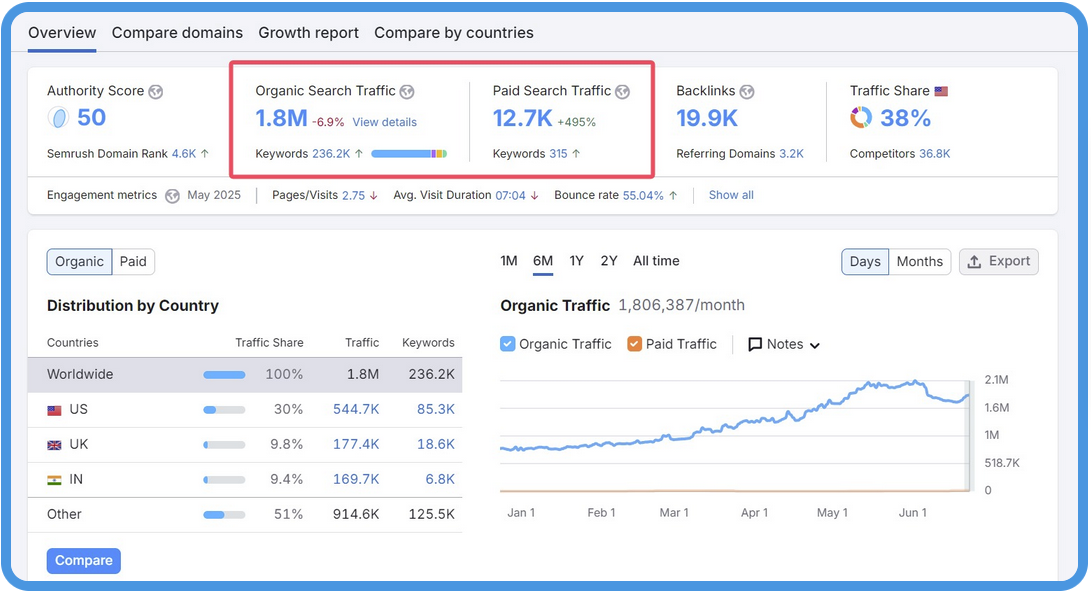Uncheck the Organic Traffic checkbox
Image resolution: width=1091 pixels, height=593 pixels.
pyautogui.click(x=508, y=344)
